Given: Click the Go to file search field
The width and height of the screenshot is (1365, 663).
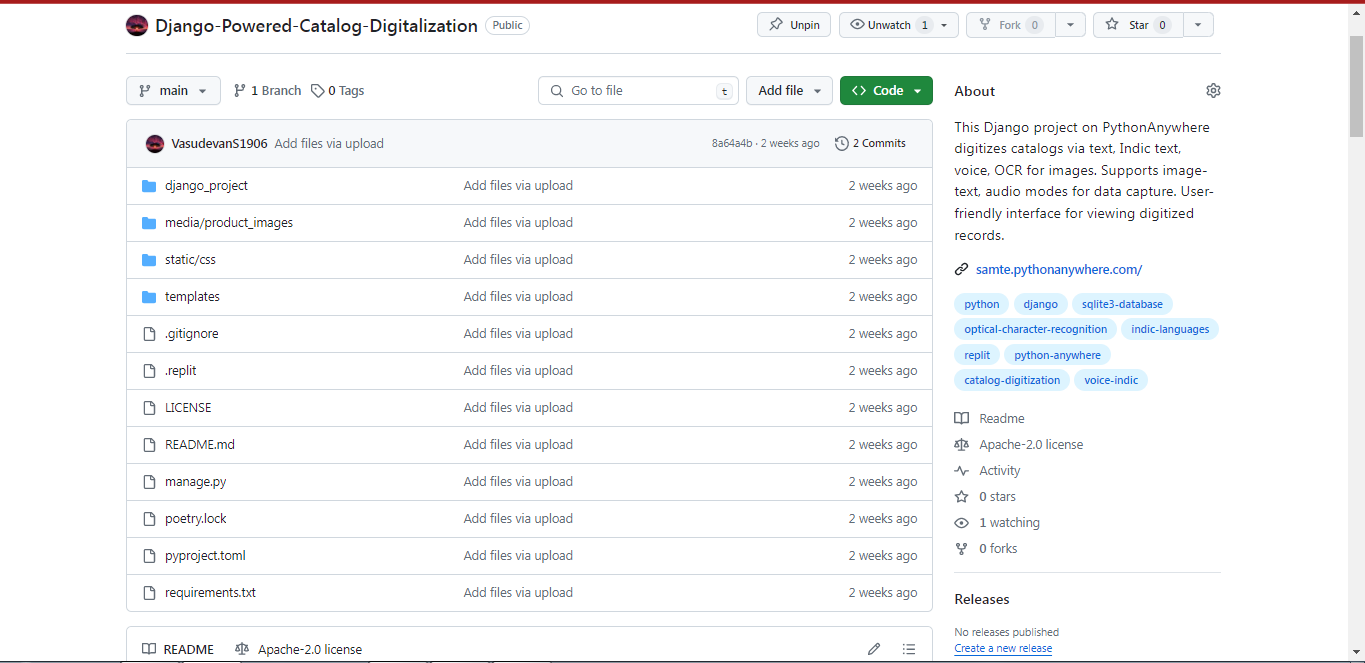Looking at the screenshot, I should pos(638,91).
